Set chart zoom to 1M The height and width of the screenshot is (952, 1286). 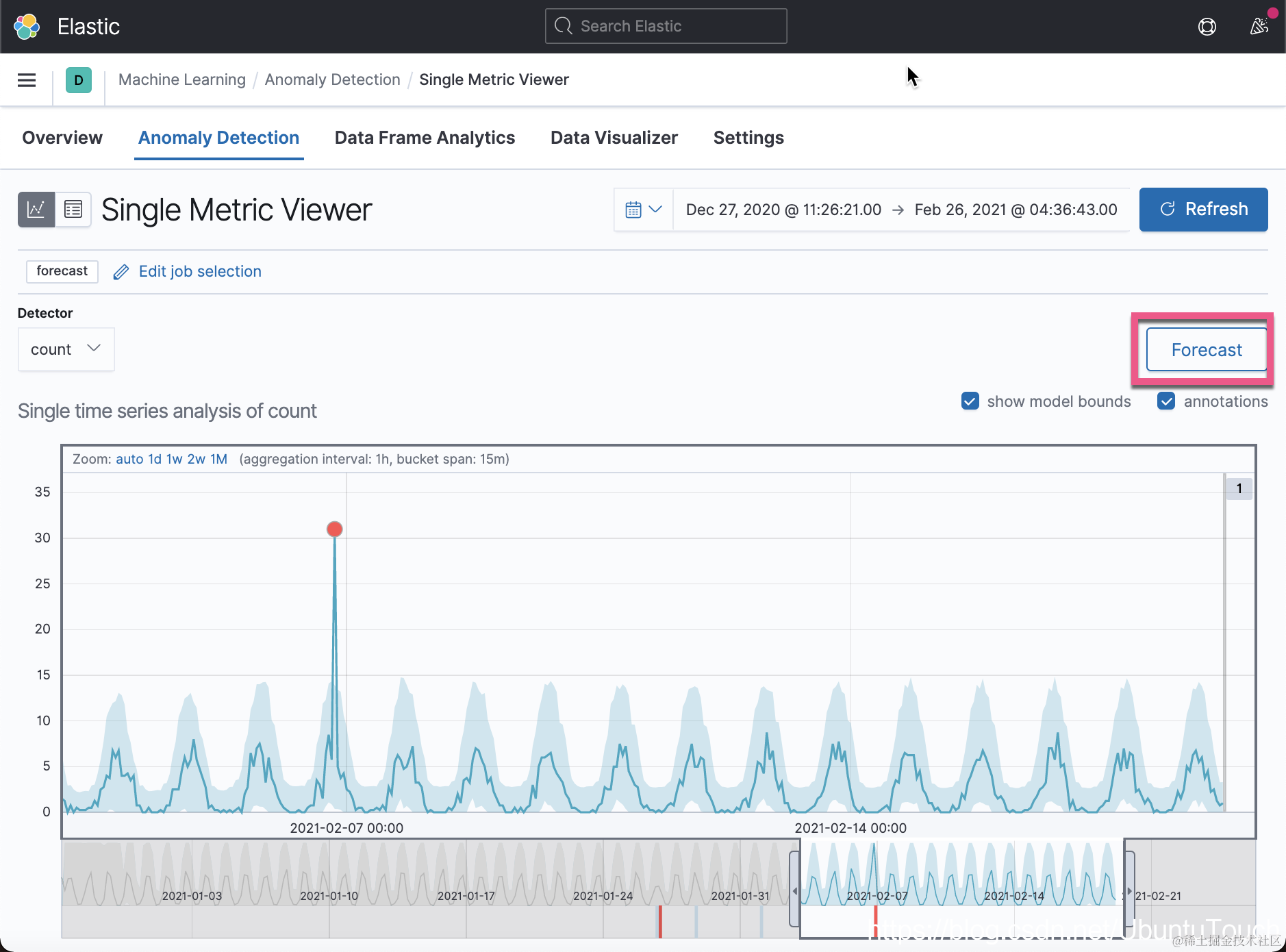pos(218,459)
